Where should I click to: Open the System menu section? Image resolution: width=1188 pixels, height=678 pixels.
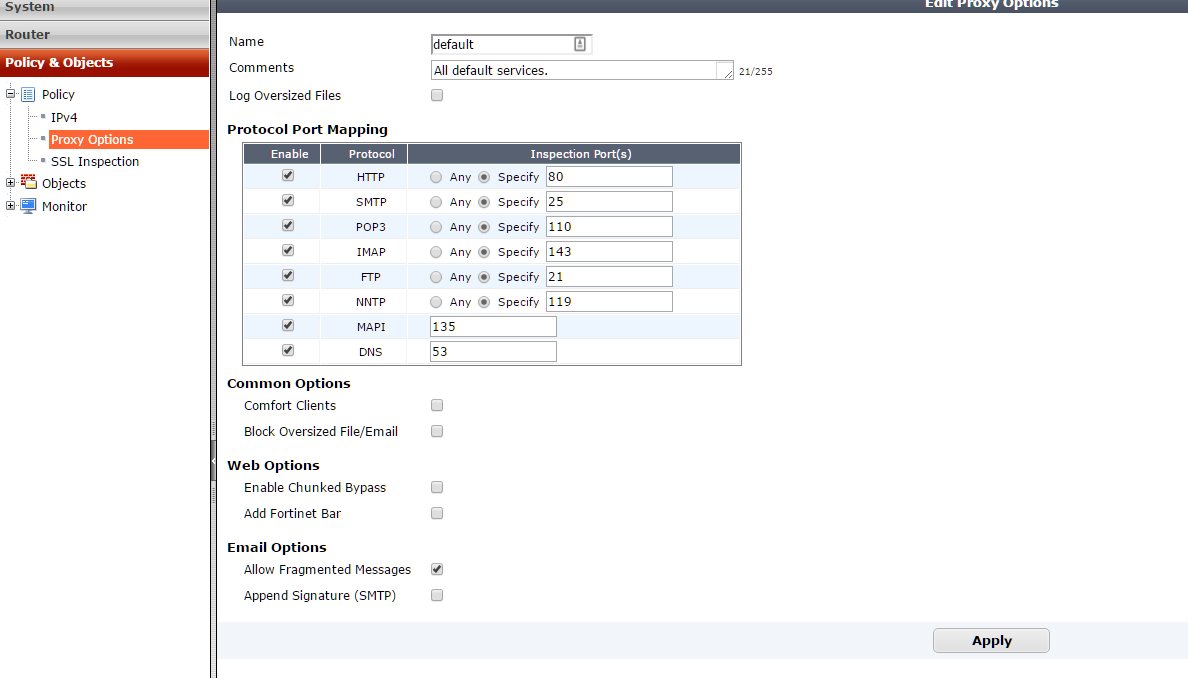(x=105, y=8)
